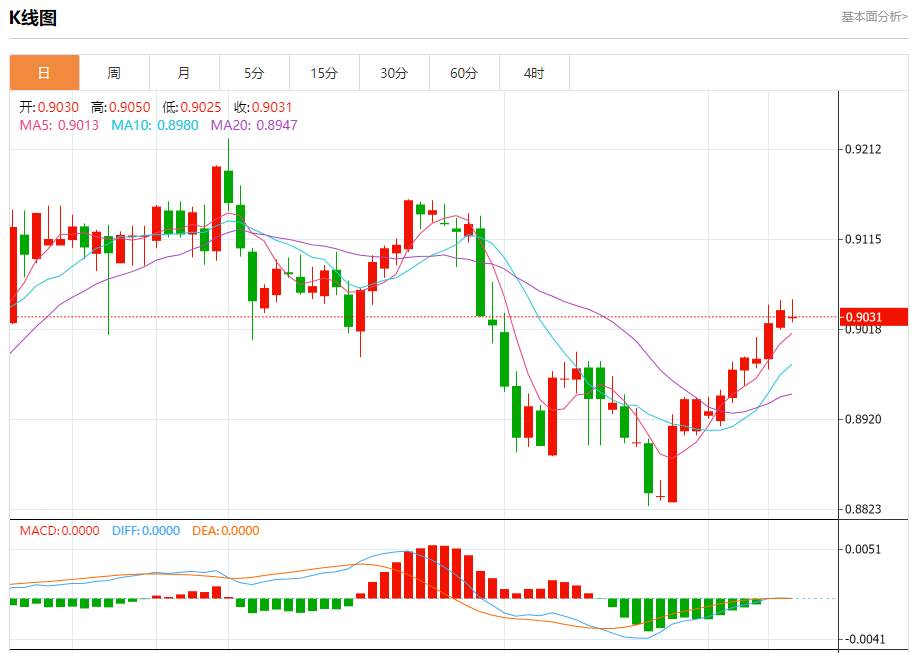
Task: Click the tallest red MACD histogram bar
Action: coord(432,572)
